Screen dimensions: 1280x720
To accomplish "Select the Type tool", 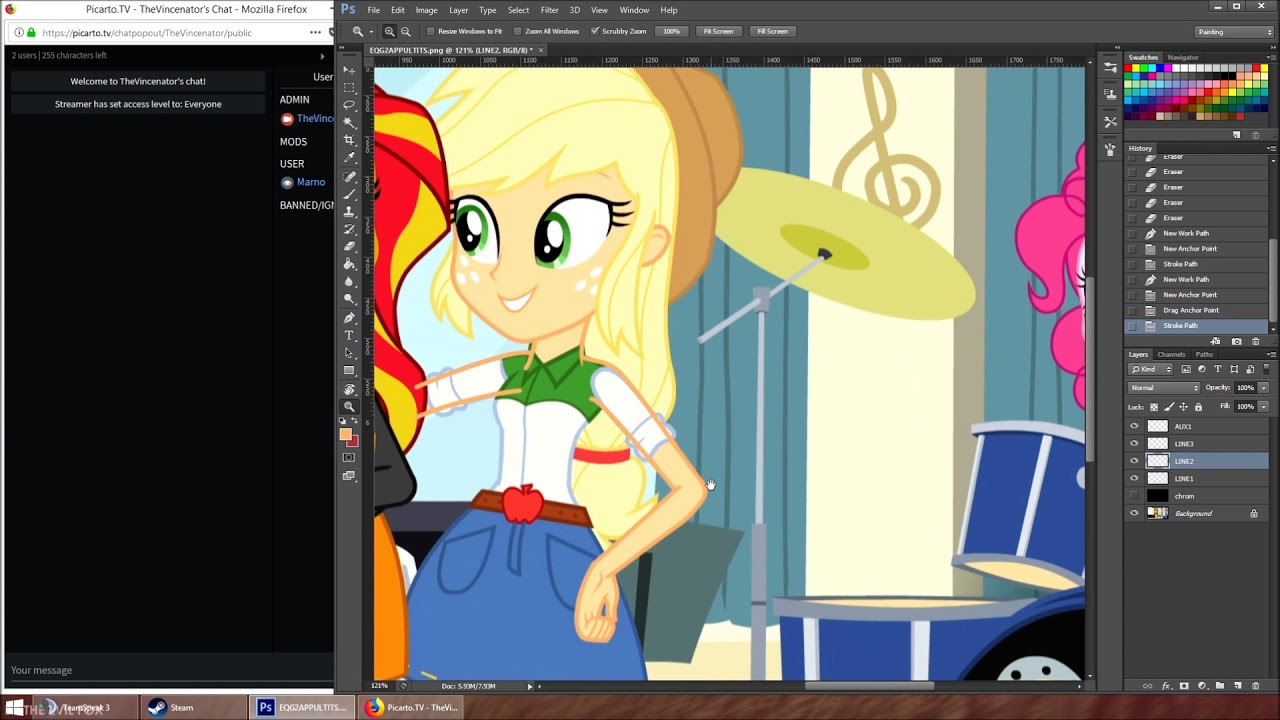I will click(349, 335).
